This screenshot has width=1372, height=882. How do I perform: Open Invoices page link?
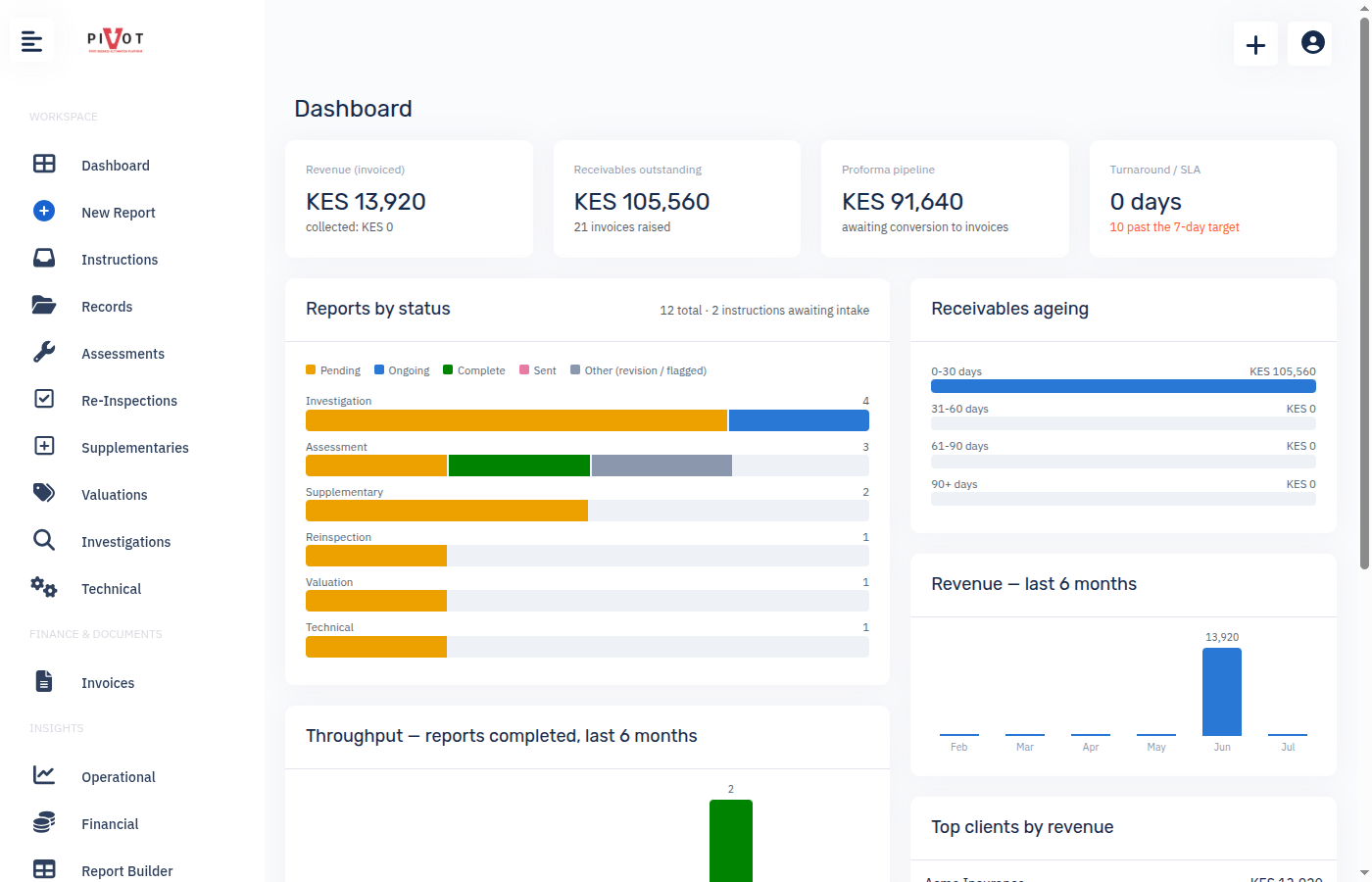(108, 683)
